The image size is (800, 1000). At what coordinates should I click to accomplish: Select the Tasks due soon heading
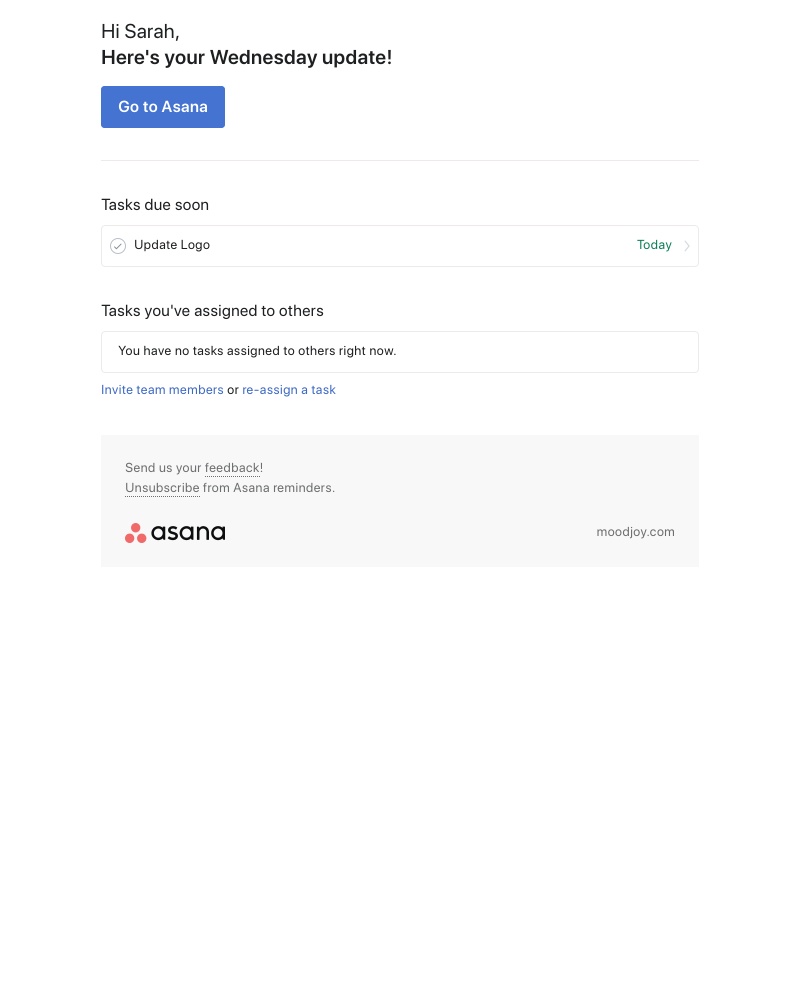[155, 205]
